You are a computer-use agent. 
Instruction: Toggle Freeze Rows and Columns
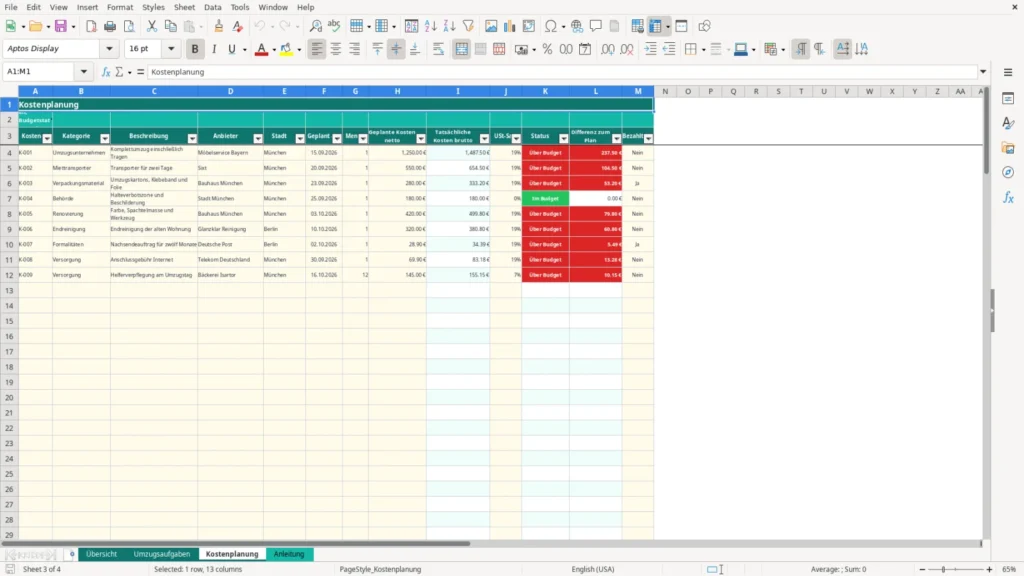[x=656, y=26]
